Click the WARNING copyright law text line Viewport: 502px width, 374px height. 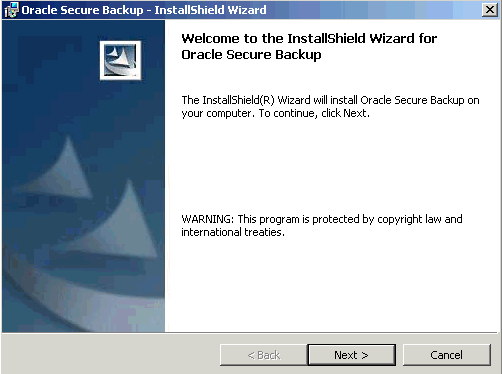(322, 219)
